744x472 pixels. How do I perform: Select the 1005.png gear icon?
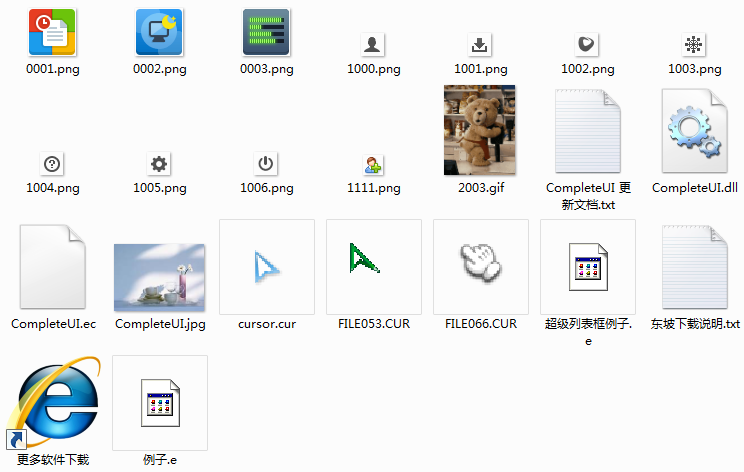click(x=159, y=164)
